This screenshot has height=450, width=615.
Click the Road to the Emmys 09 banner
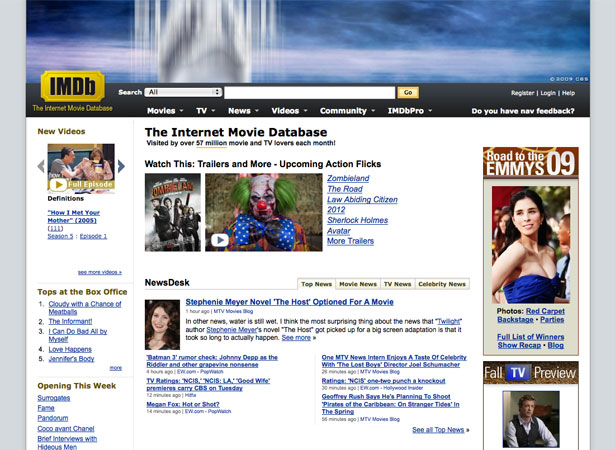531,162
